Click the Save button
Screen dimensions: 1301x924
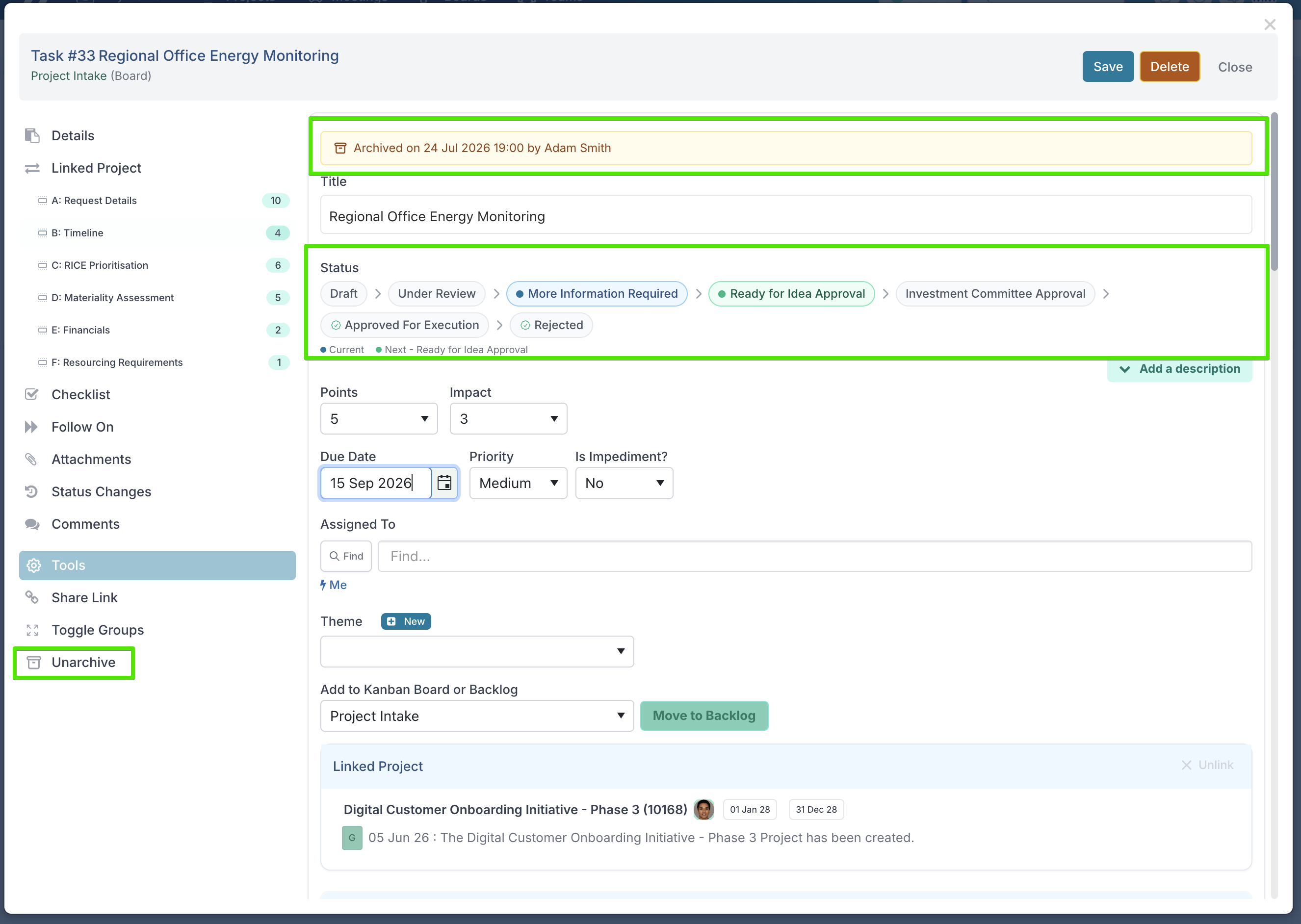click(x=1108, y=67)
